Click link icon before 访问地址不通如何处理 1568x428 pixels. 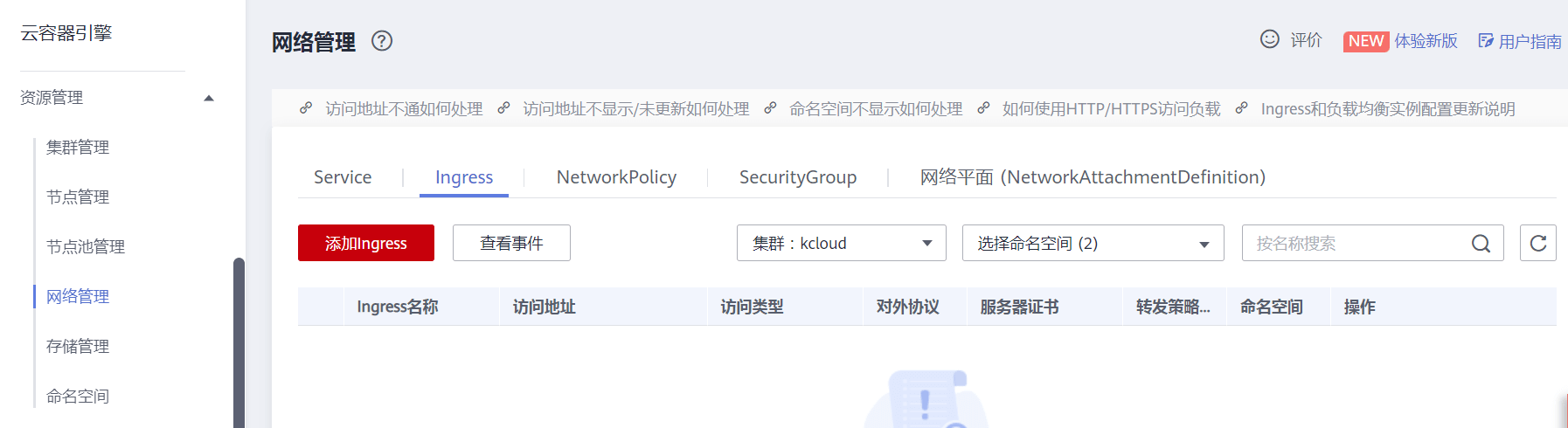[x=306, y=108]
